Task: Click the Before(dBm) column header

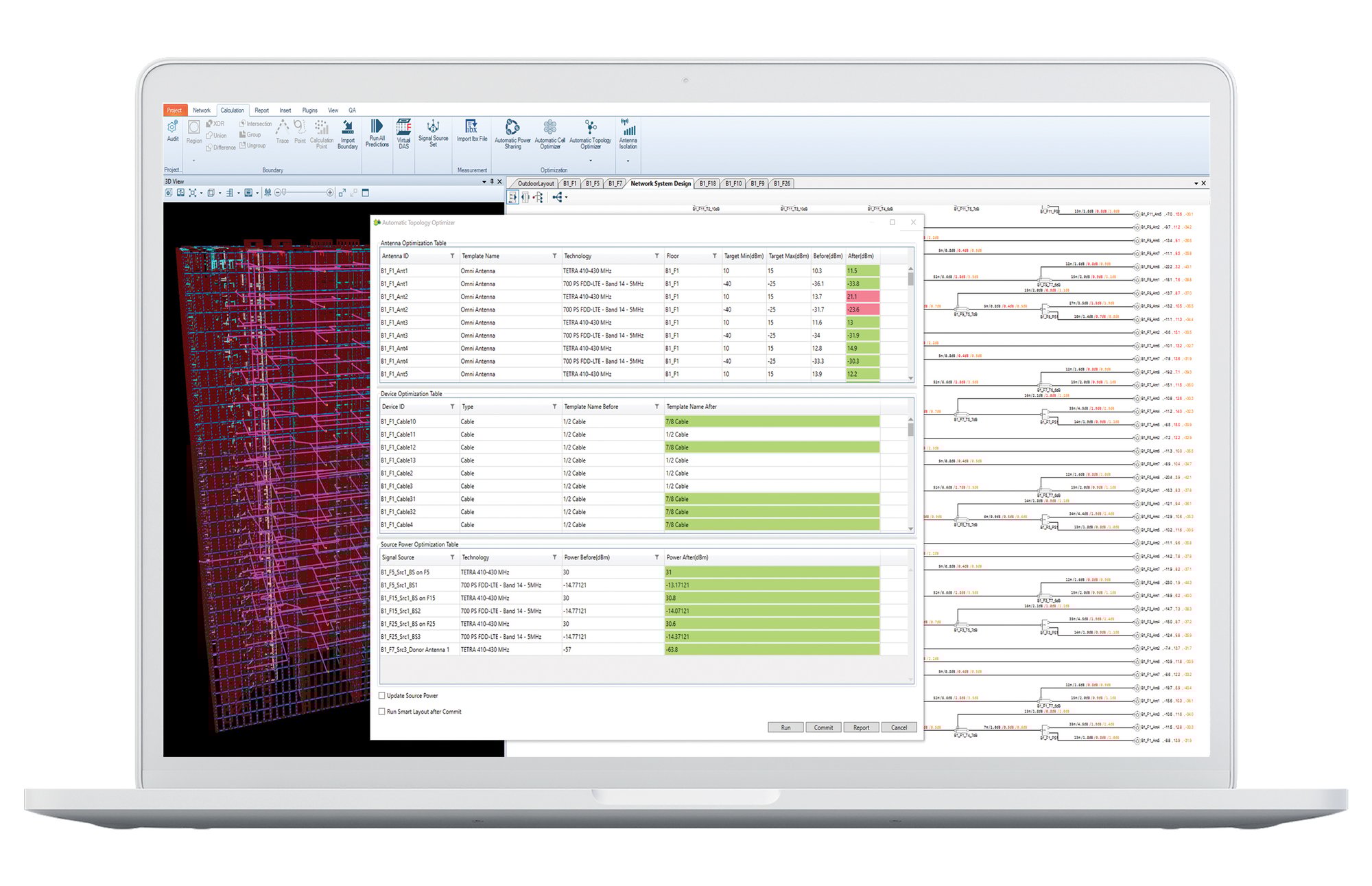Action: (827, 256)
